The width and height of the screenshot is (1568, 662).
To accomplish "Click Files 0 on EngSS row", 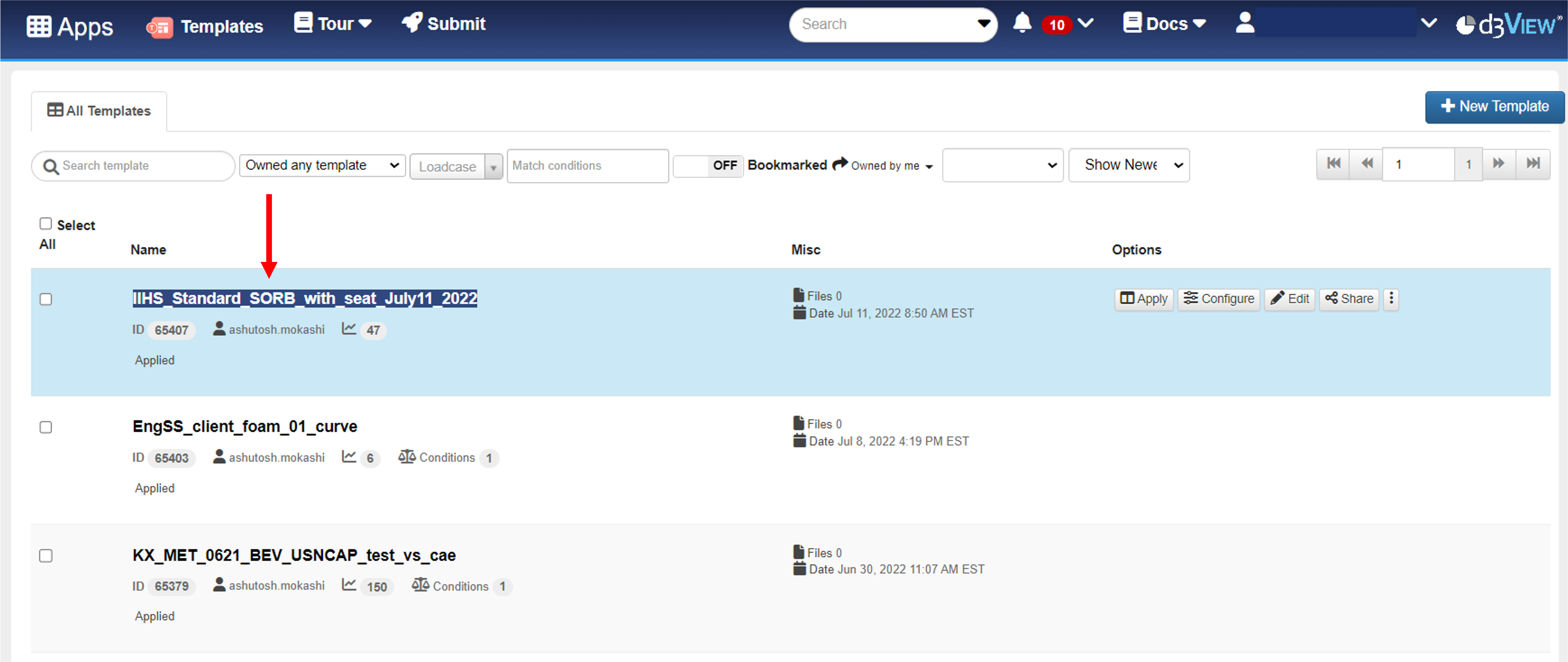I will coord(817,423).
